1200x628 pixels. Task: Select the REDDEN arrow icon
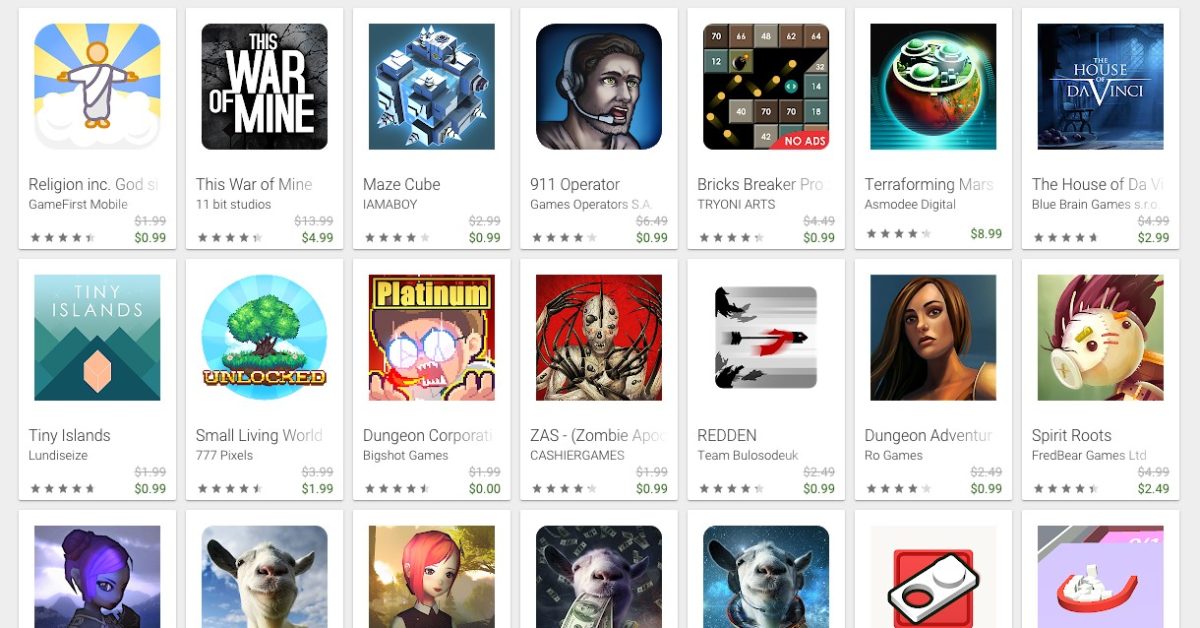tap(766, 338)
